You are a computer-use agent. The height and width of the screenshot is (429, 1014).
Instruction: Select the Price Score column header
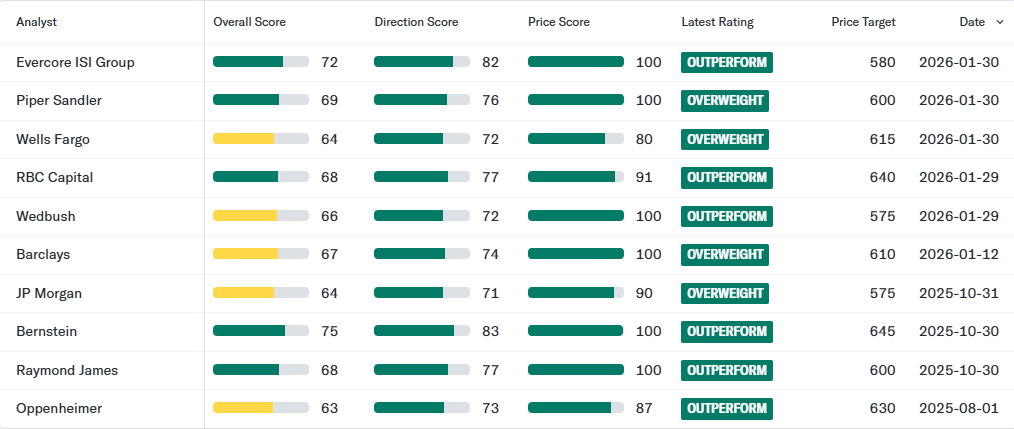[x=559, y=22]
